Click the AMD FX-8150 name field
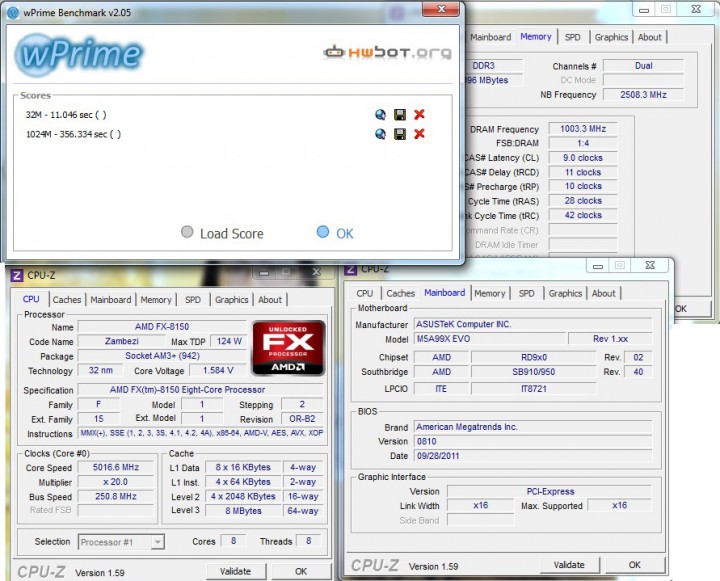720x581 pixels. 162,327
